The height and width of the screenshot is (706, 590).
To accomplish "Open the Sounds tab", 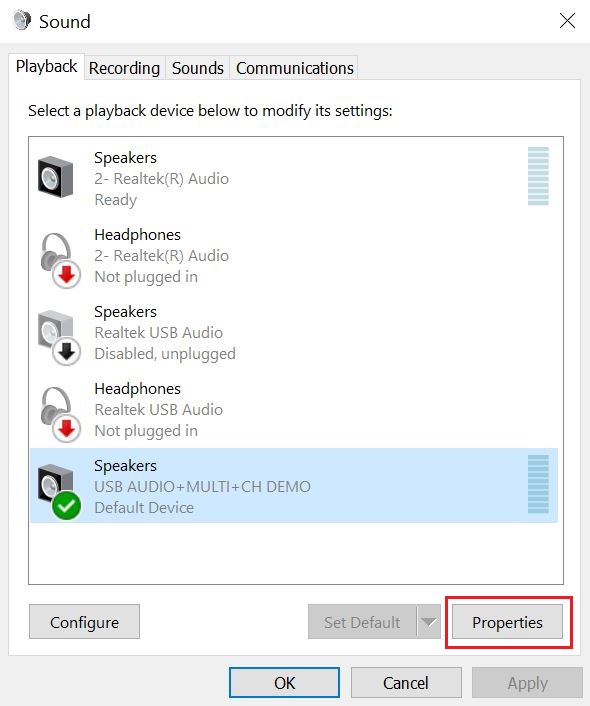I will click(198, 68).
